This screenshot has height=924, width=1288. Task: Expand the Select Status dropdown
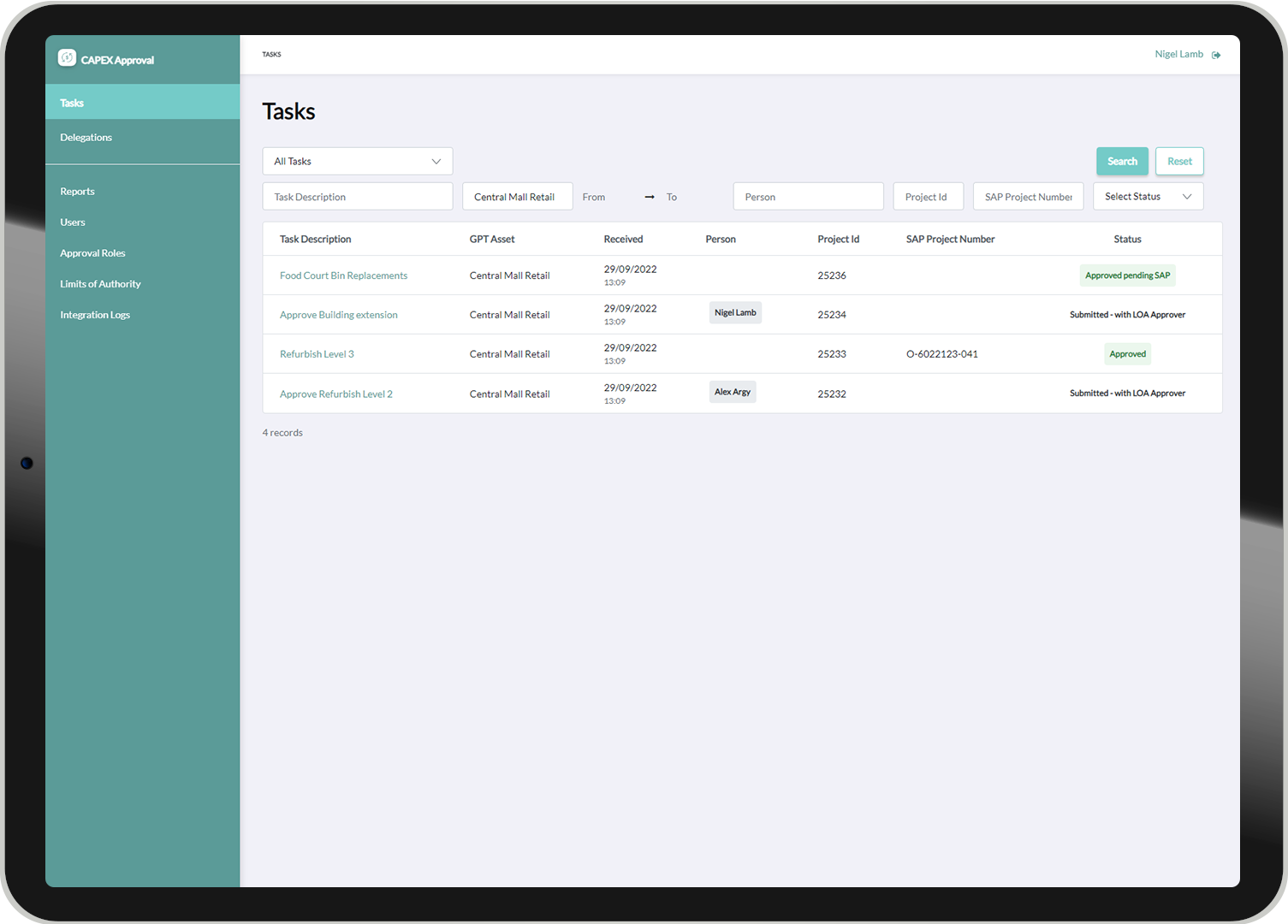click(1149, 196)
